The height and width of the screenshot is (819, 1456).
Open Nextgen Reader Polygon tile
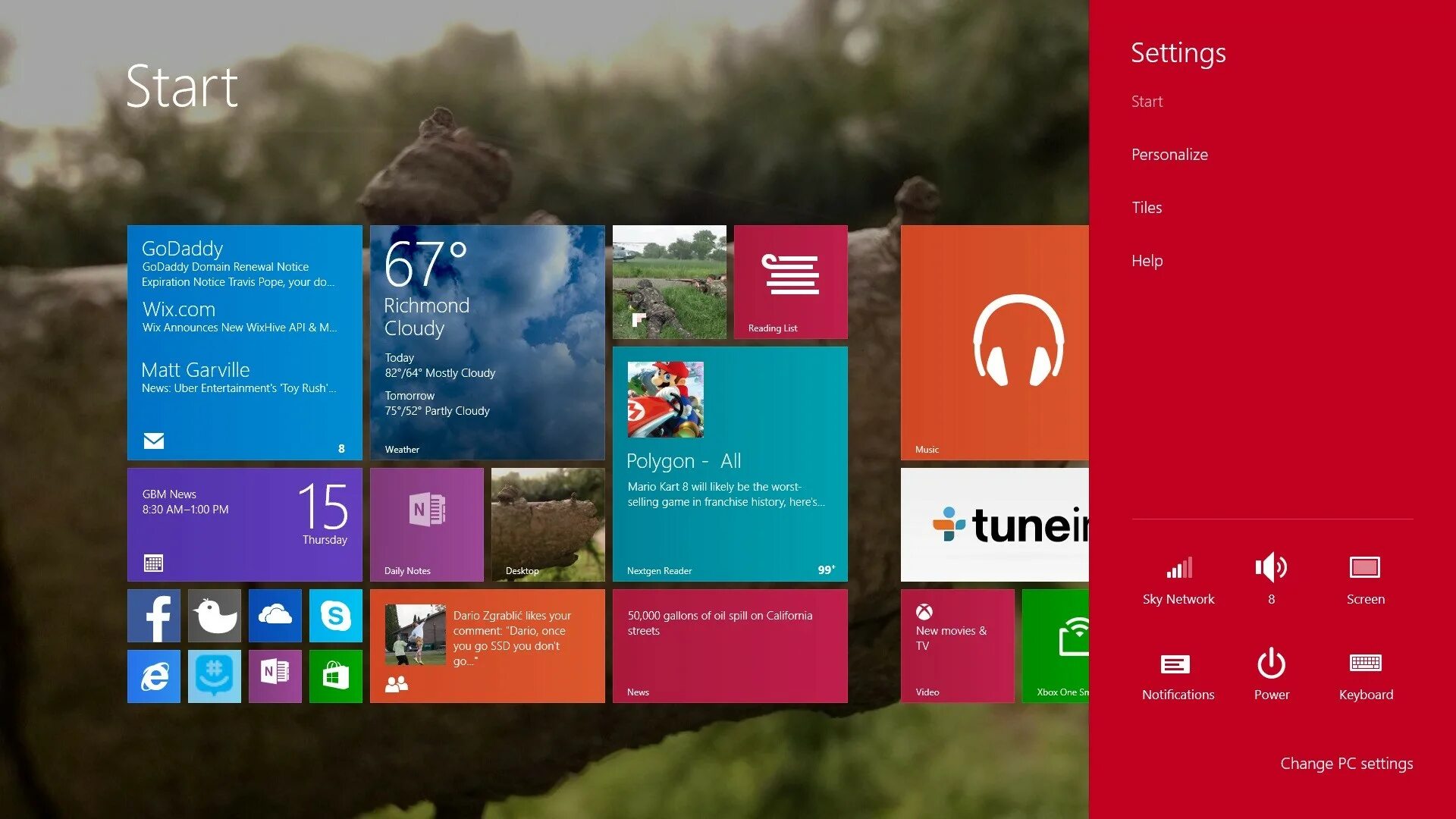tap(730, 463)
